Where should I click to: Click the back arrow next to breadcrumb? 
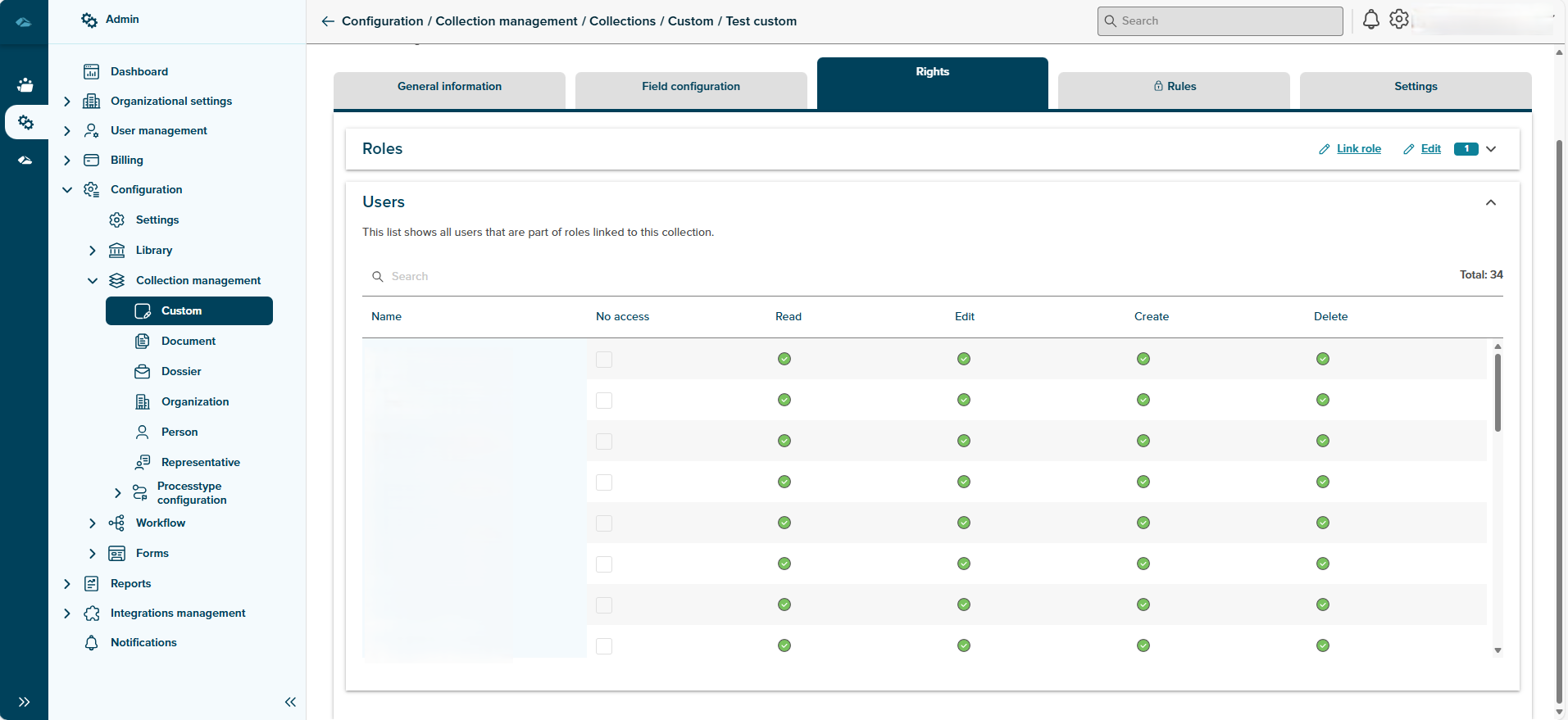[328, 21]
